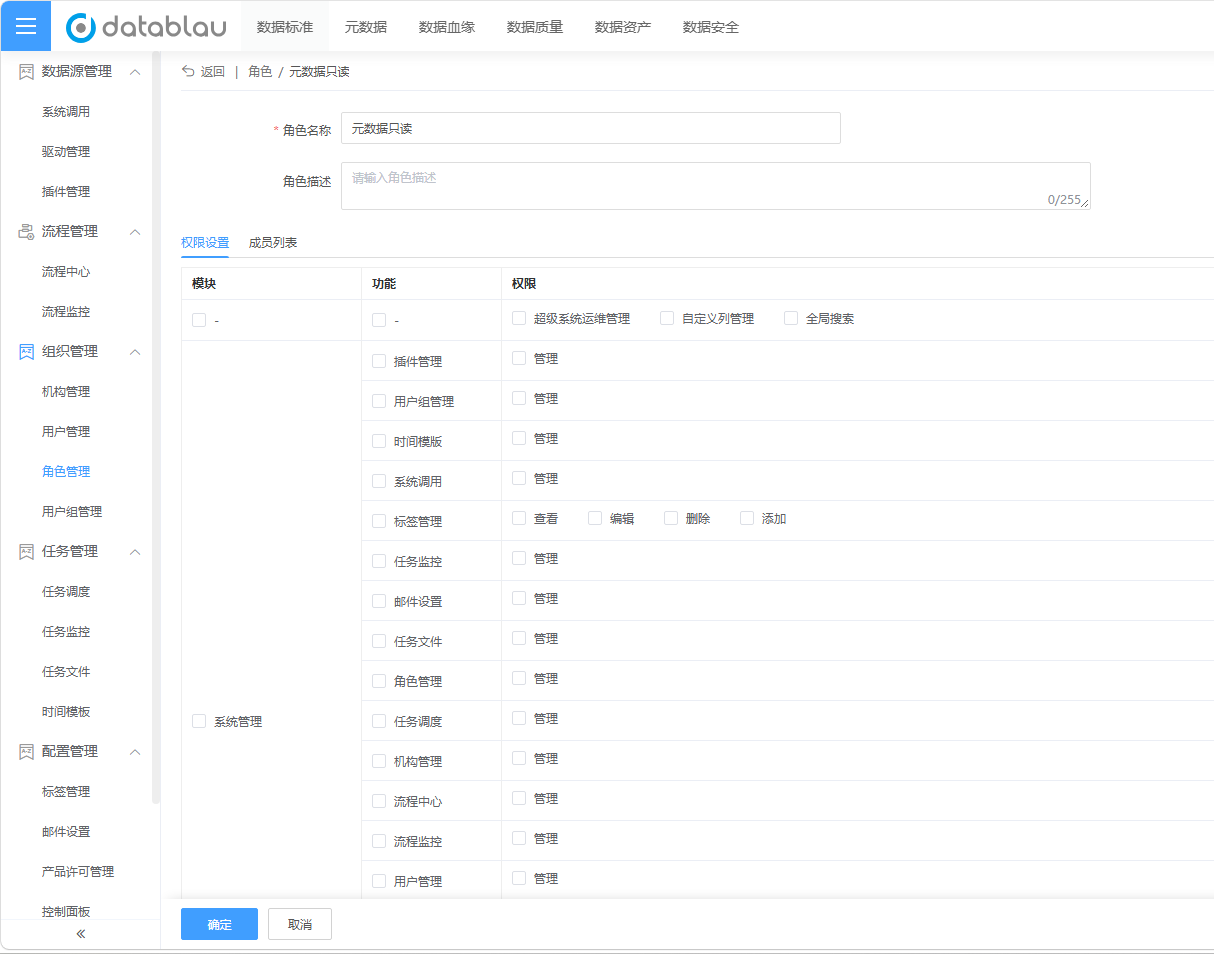
Task: Check the 时间模版 function checkbox
Action: click(x=379, y=440)
